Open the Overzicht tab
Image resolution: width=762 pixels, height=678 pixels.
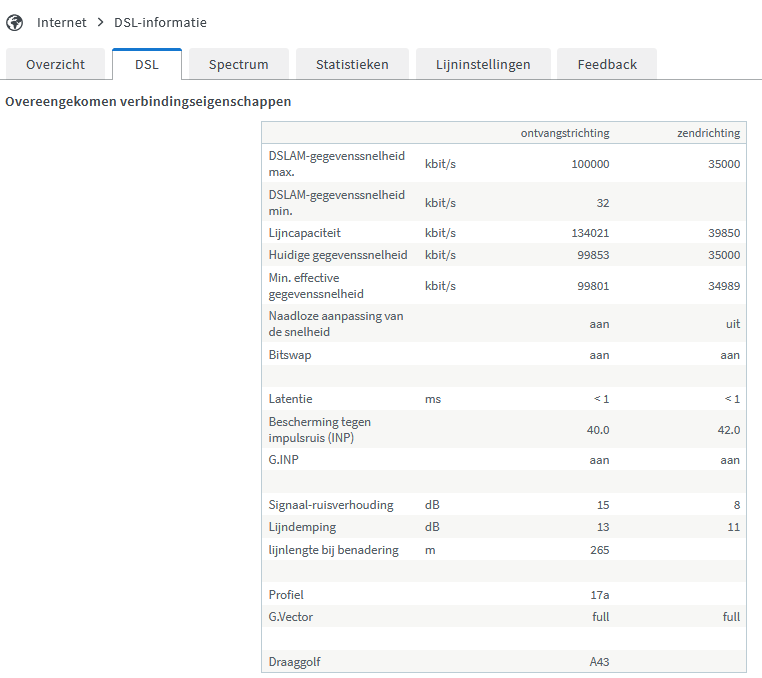tap(55, 64)
